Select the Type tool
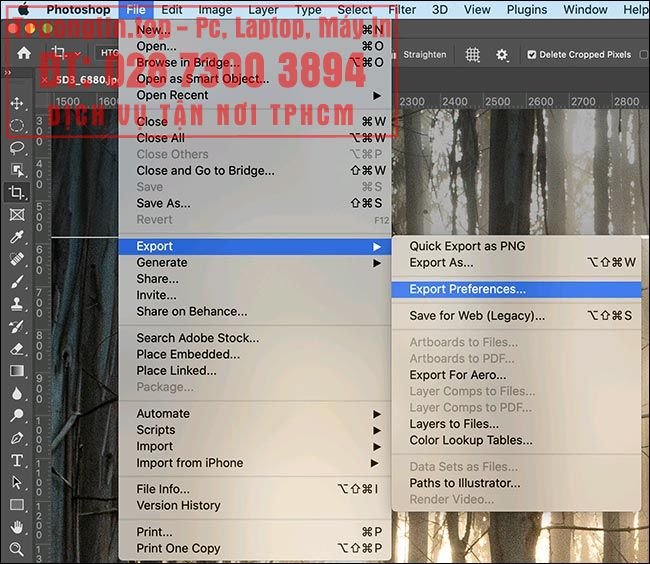 (x=17, y=460)
